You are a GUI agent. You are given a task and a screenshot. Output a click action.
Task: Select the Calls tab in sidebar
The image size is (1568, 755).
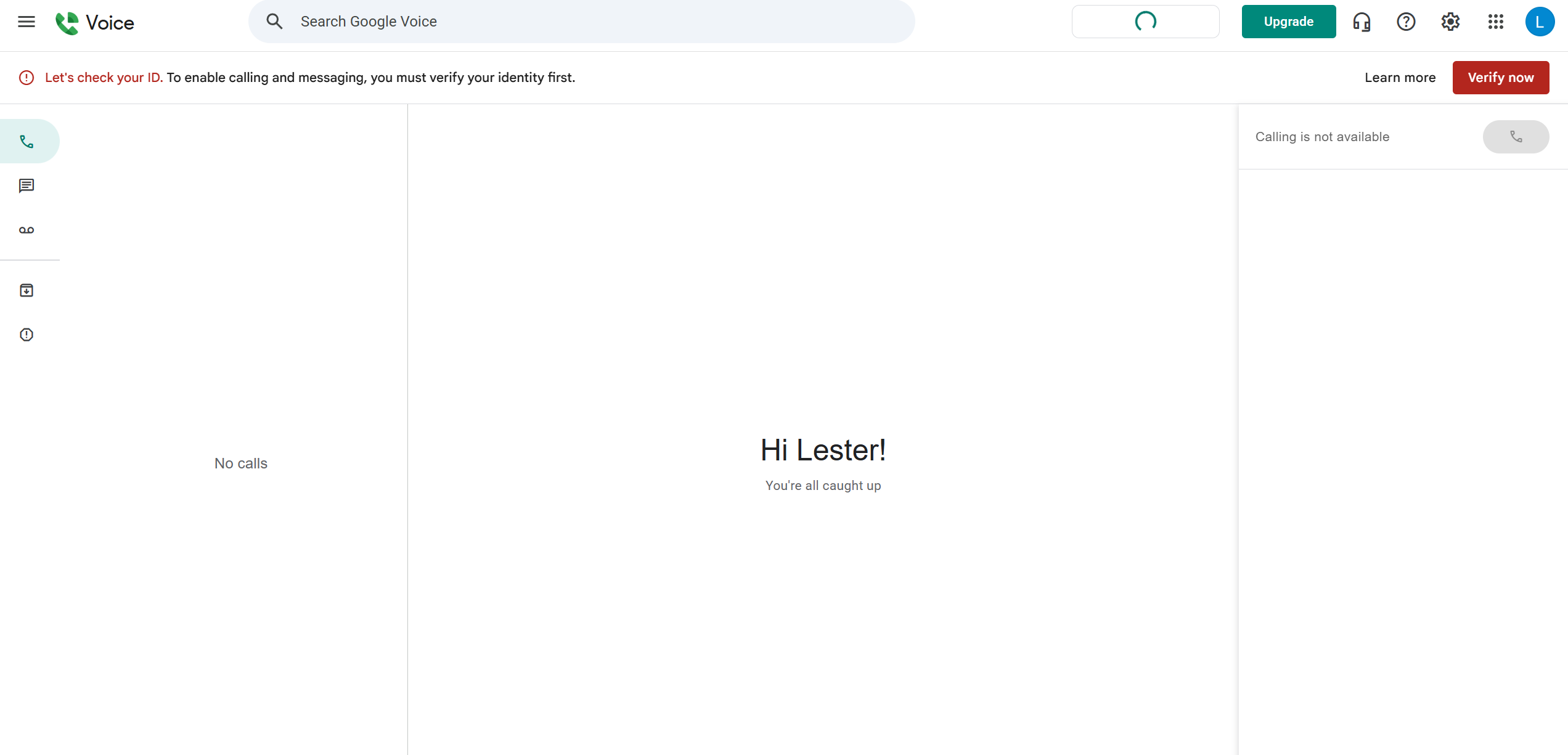point(27,142)
